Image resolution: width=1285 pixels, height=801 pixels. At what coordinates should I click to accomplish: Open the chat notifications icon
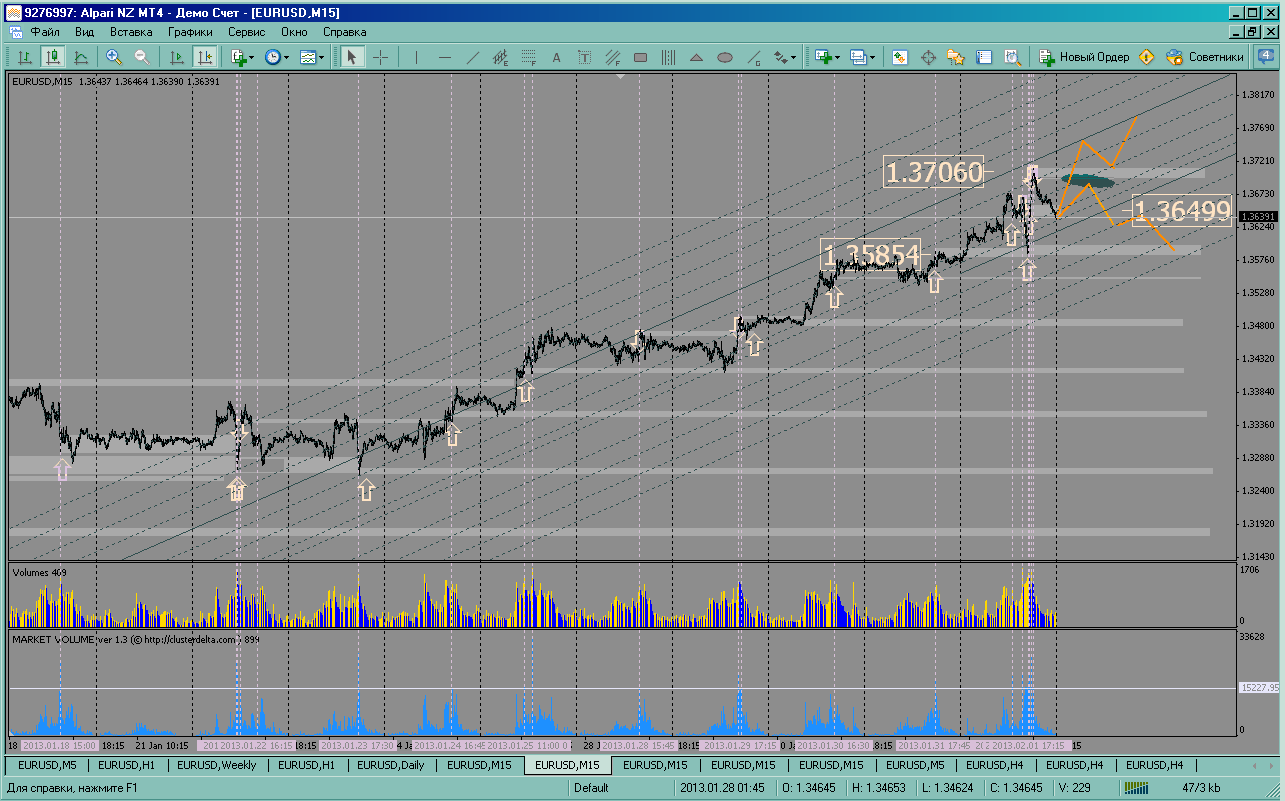pyautogui.click(x=1264, y=57)
